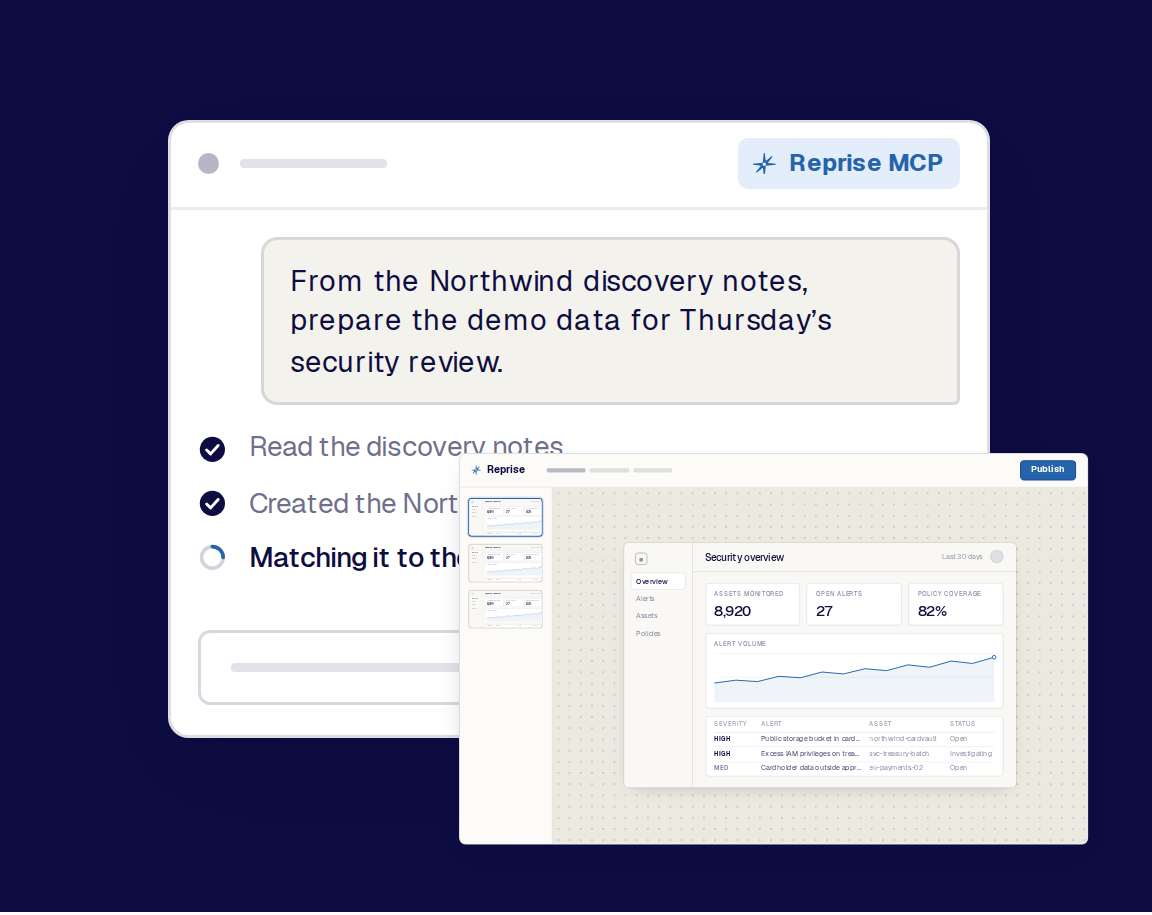Select the Read the discovery notes step
This screenshot has width=1152, height=915.
tap(406, 447)
